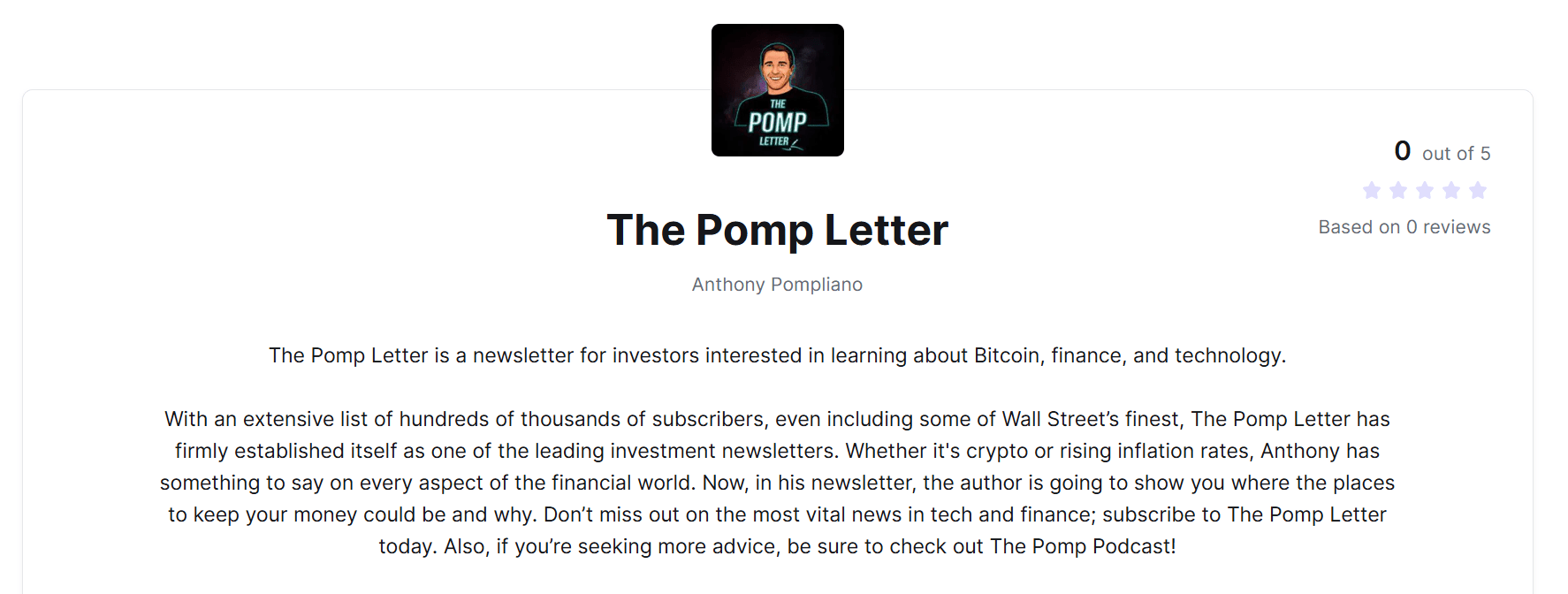
Task: Click the one-line newsletter summary sentence
Action: coord(777,355)
